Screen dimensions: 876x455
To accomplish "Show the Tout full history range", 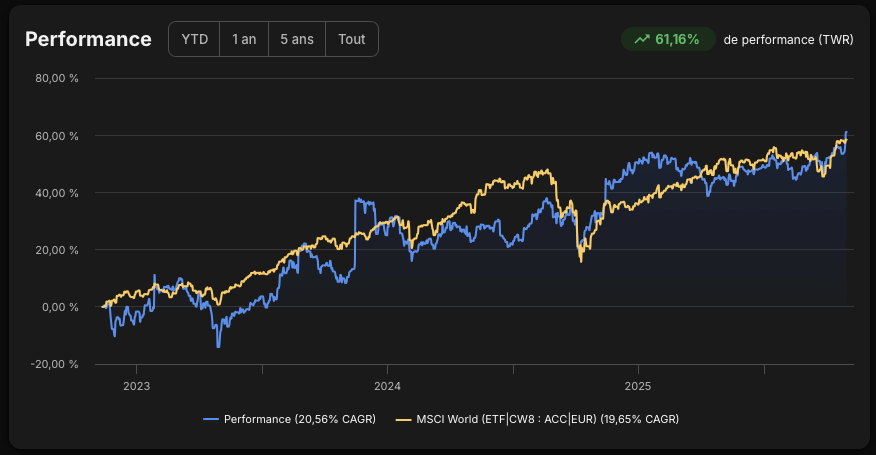I will [x=351, y=39].
